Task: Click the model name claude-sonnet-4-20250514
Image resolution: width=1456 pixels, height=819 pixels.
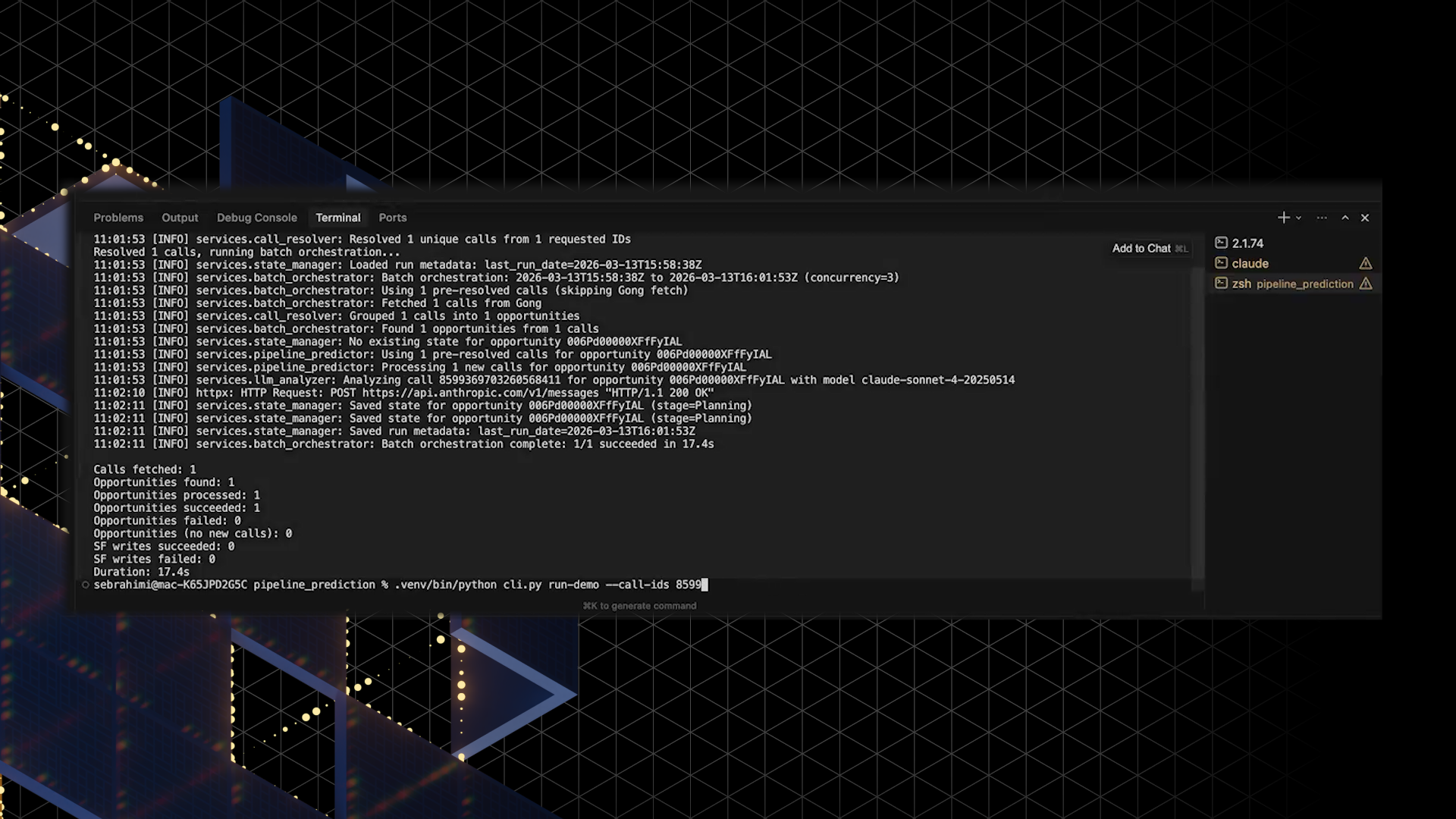Action: tap(937, 380)
